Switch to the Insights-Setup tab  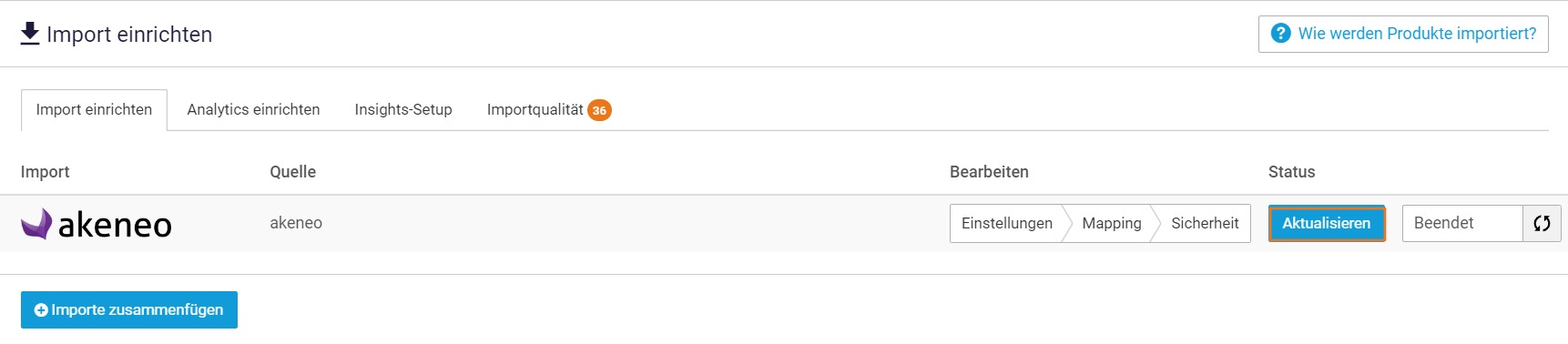403,110
